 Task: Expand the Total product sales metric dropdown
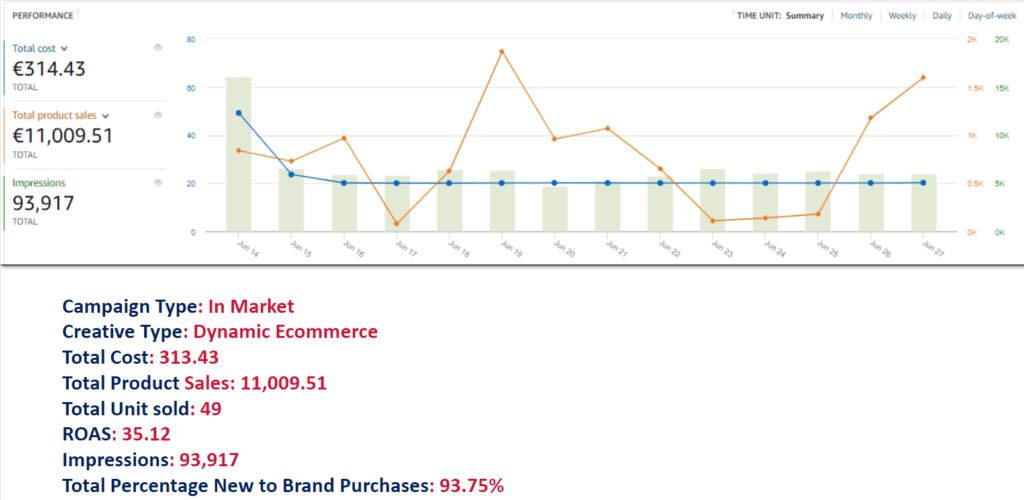pyautogui.click(x=105, y=116)
